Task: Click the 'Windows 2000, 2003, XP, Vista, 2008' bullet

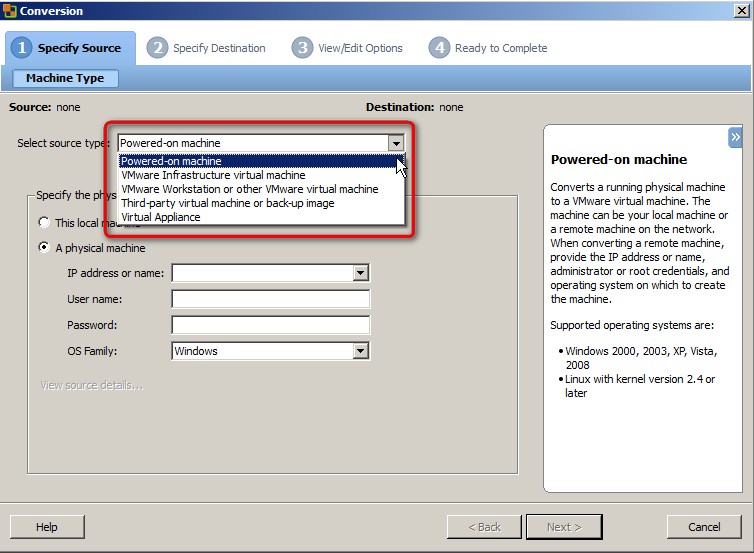Action: (x=638, y=358)
